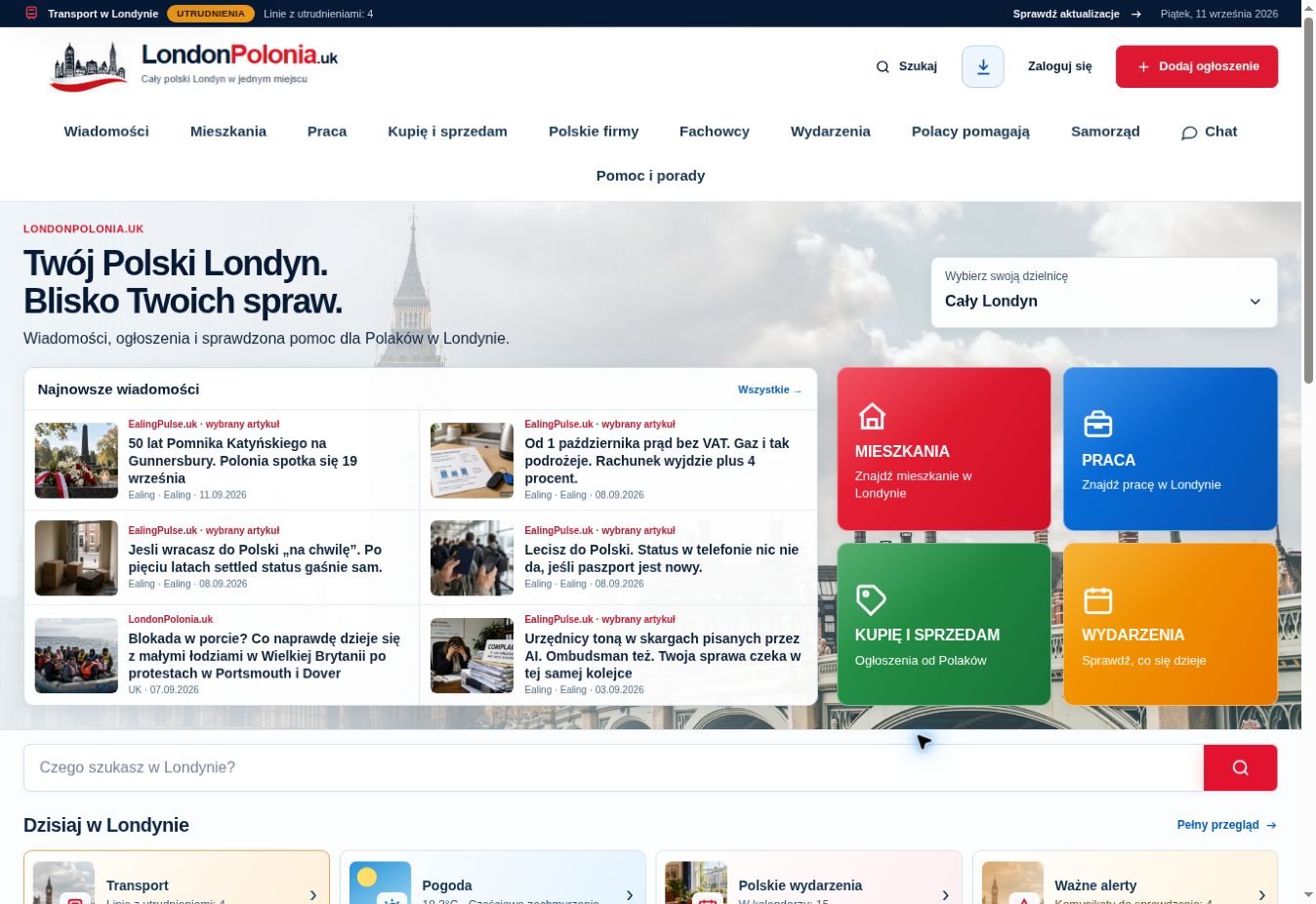Select Kupię i sprzedam in navigation
Viewport: 1316px width, 904px height.
(447, 131)
